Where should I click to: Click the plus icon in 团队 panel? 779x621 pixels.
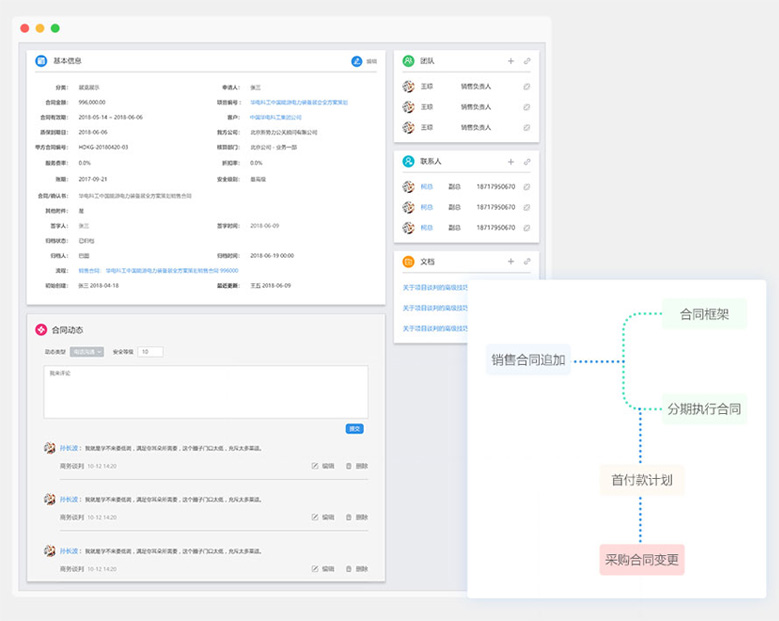[x=510, y=61]
